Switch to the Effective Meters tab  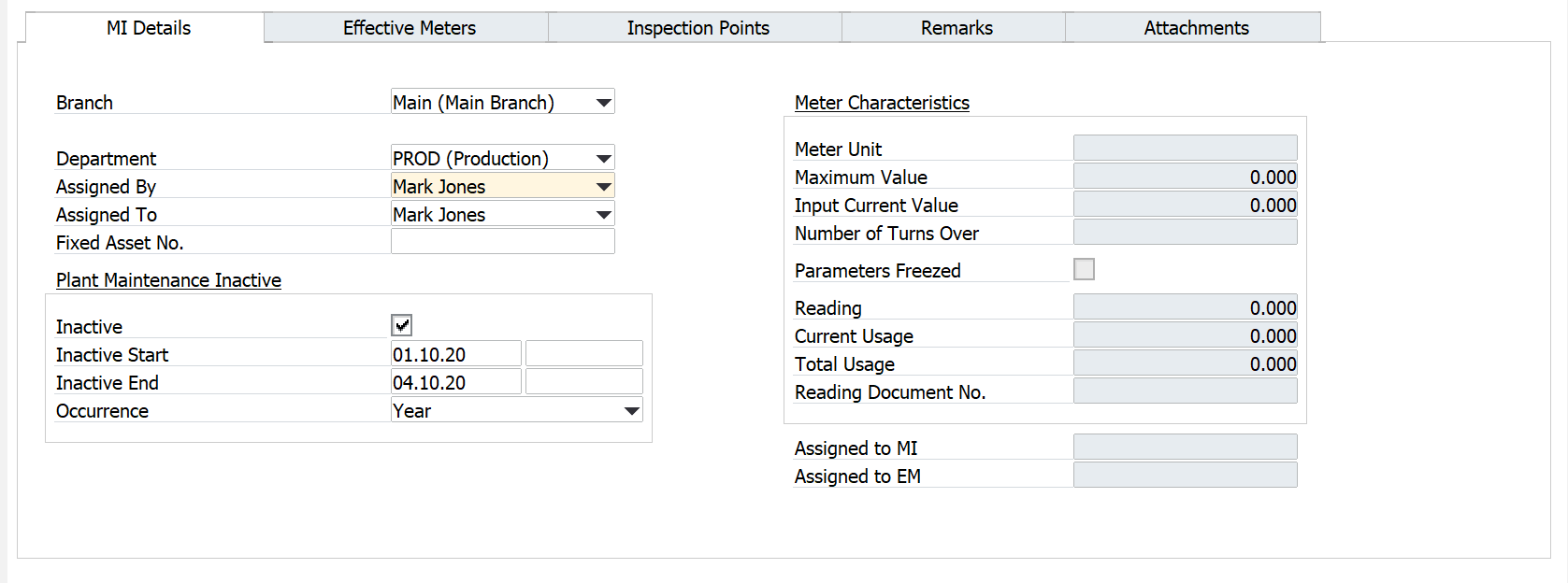[409, 28]
